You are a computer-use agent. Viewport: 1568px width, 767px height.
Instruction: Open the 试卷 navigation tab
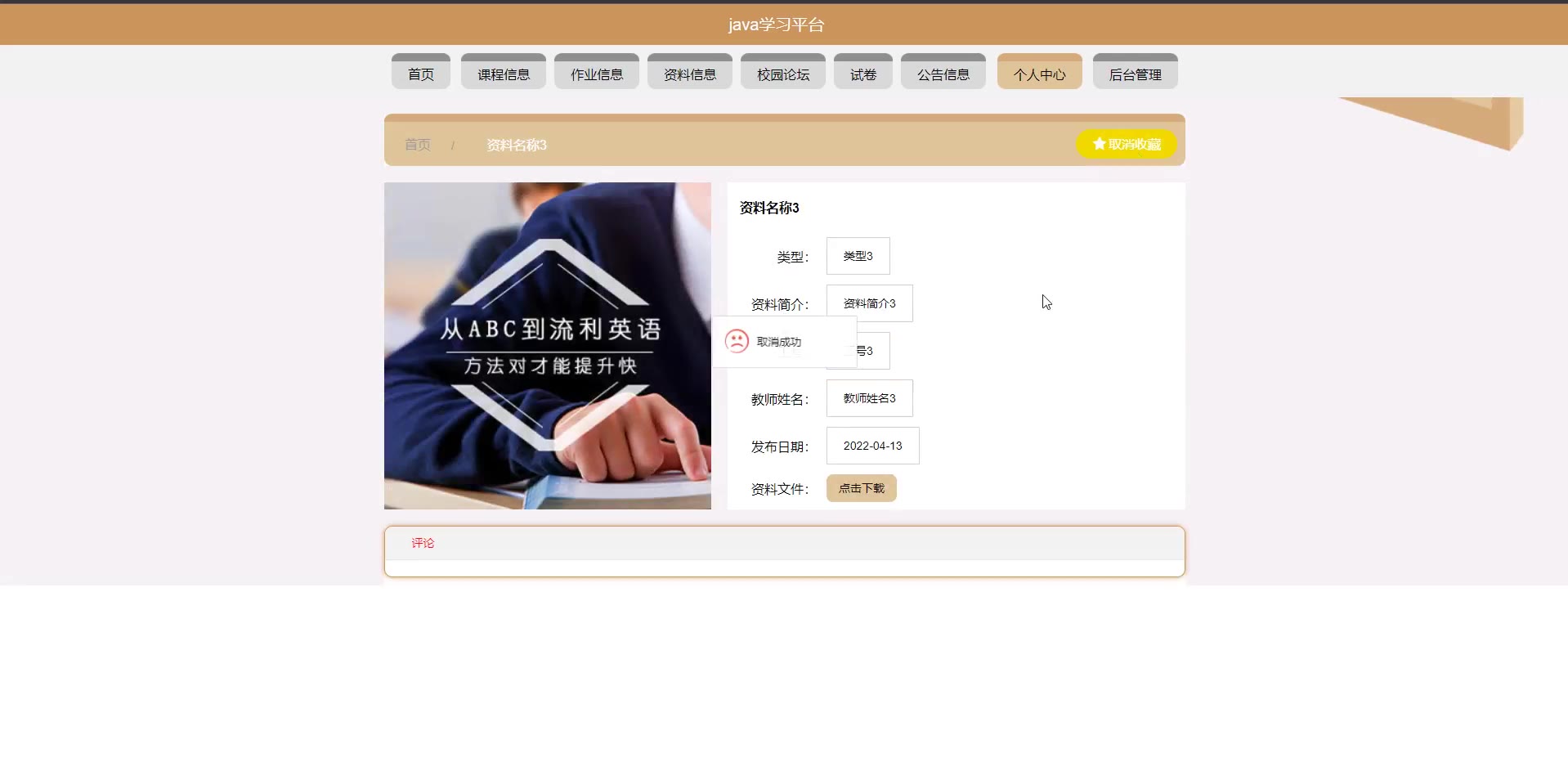point(863,71)
